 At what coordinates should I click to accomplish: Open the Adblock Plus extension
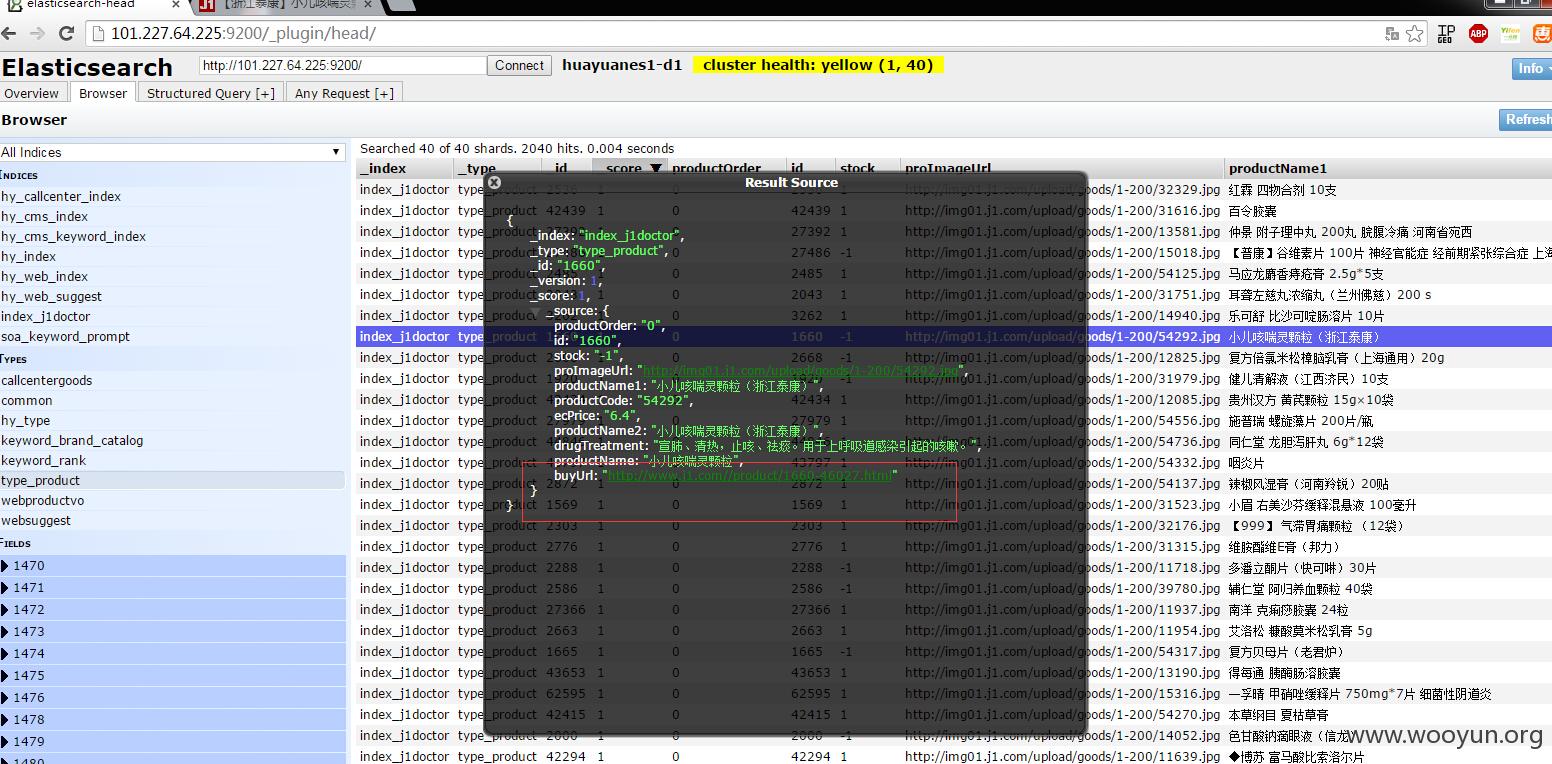coord(1478,33)
